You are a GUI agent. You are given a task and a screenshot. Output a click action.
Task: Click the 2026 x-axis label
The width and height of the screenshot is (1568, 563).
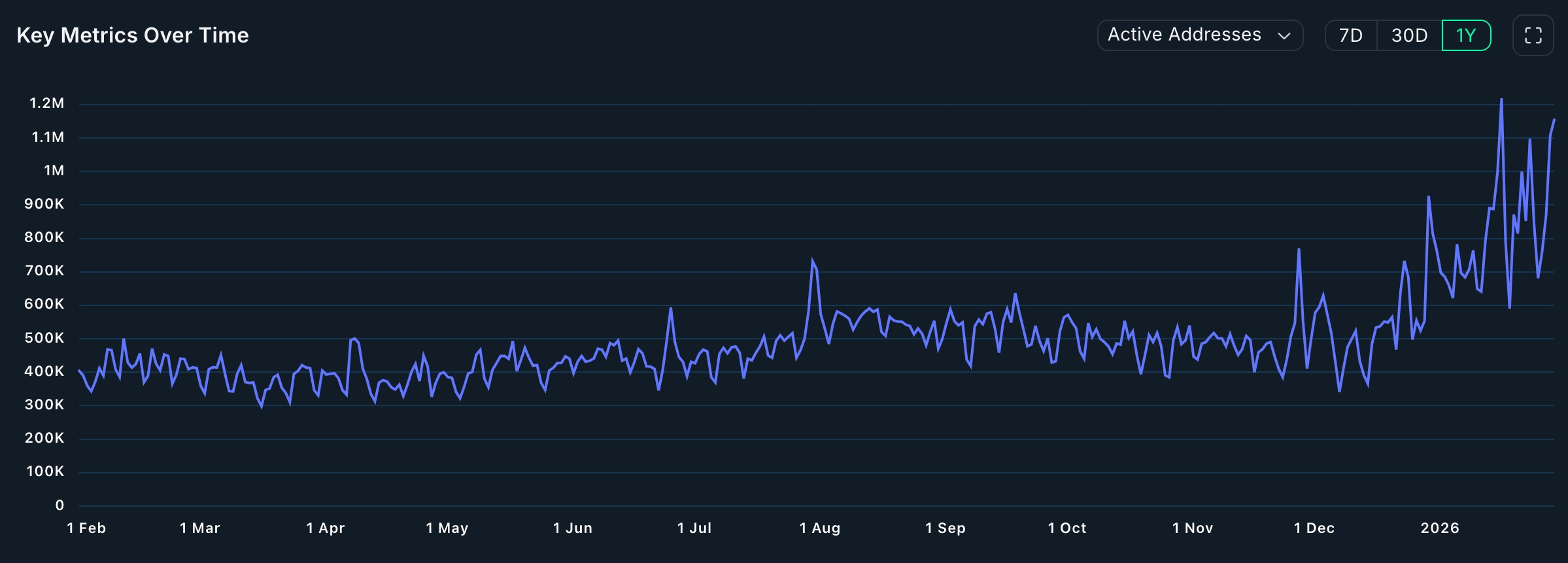1439,528
